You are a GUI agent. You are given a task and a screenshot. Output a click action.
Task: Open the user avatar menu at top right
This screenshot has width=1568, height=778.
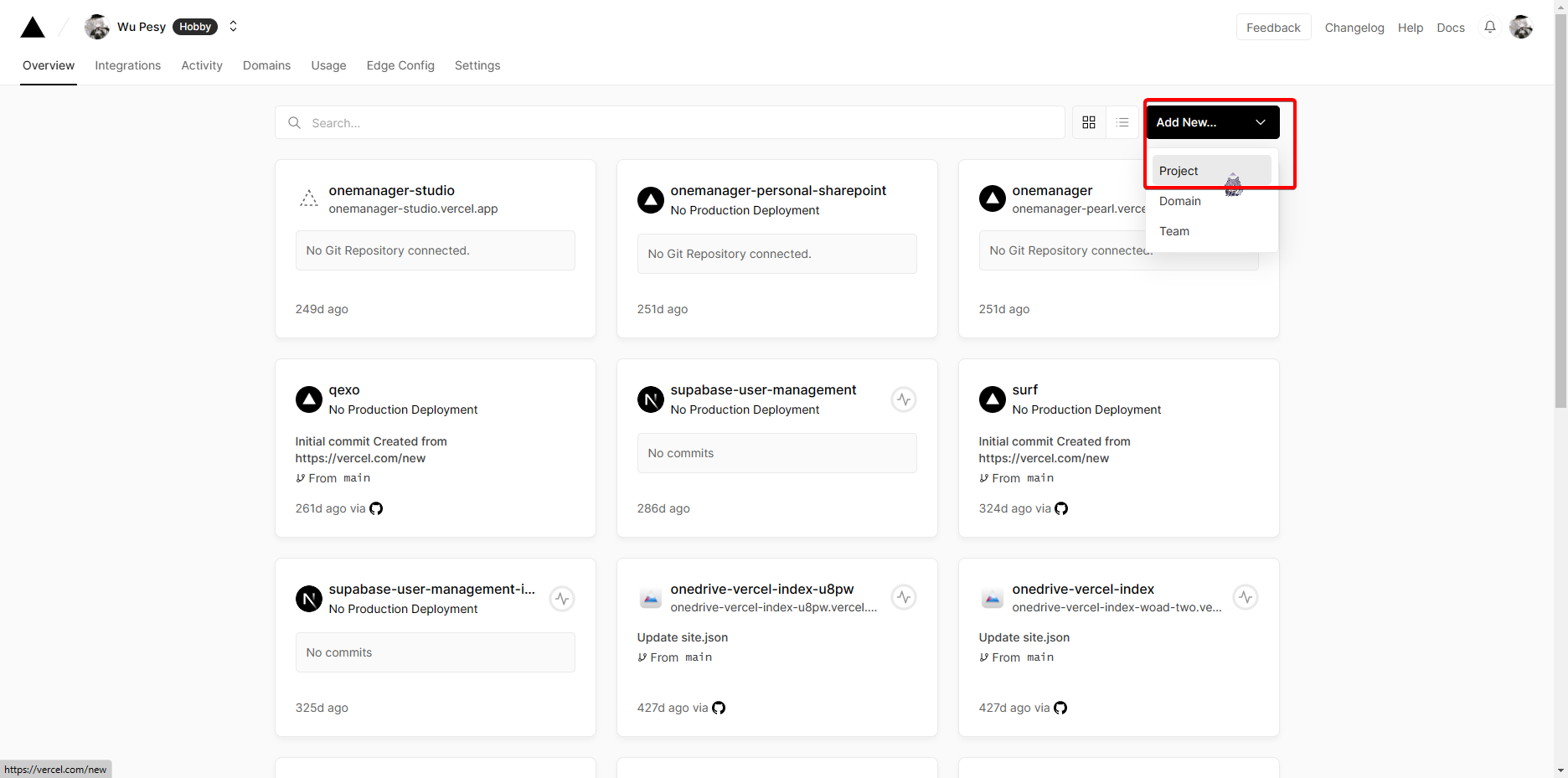click(x=1520, y=27)
